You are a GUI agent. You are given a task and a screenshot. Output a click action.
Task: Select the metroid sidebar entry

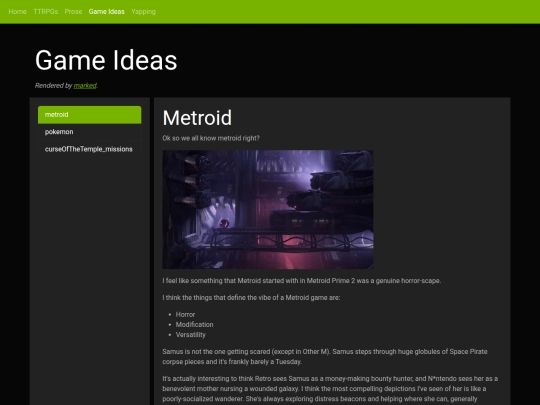tap(90, 115)
